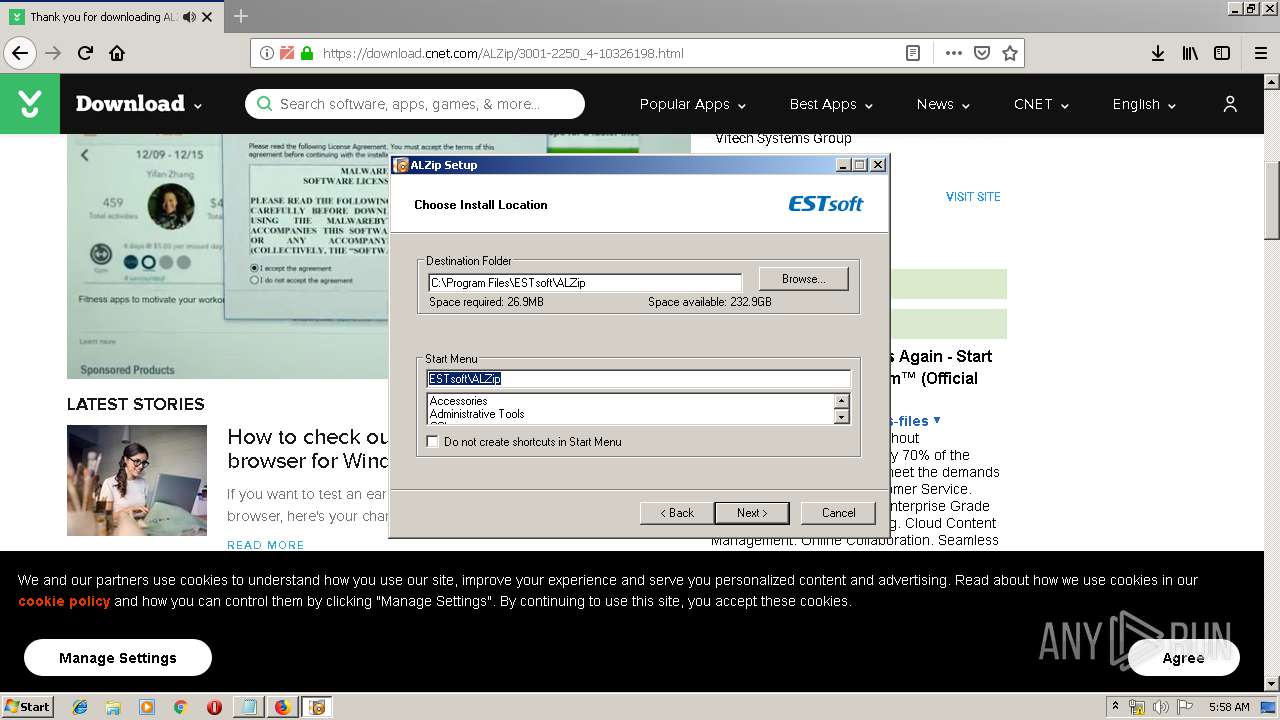The width and height of the screenshot is (1280, 720).
Task: Open the Firefox hamburger menu
Action: (1261, 53)
